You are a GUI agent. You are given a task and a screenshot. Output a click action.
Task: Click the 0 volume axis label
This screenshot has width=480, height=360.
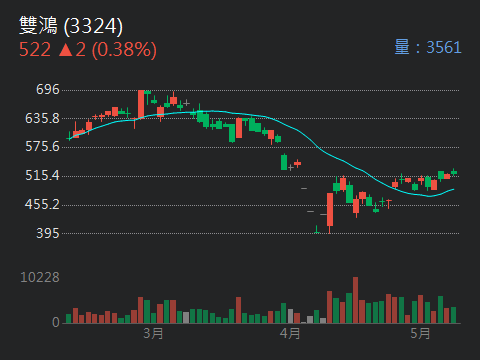[x=56, y=322]
